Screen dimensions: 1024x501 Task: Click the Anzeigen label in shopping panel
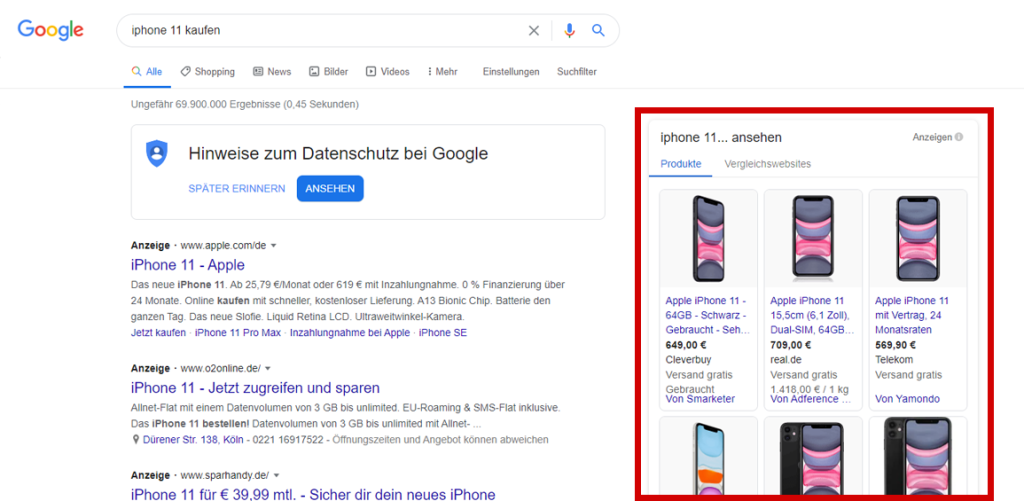(933, 138)
